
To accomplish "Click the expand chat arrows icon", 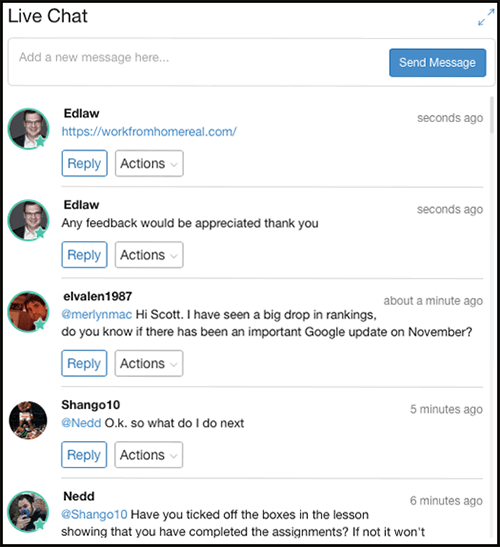I will pos(486,17).
